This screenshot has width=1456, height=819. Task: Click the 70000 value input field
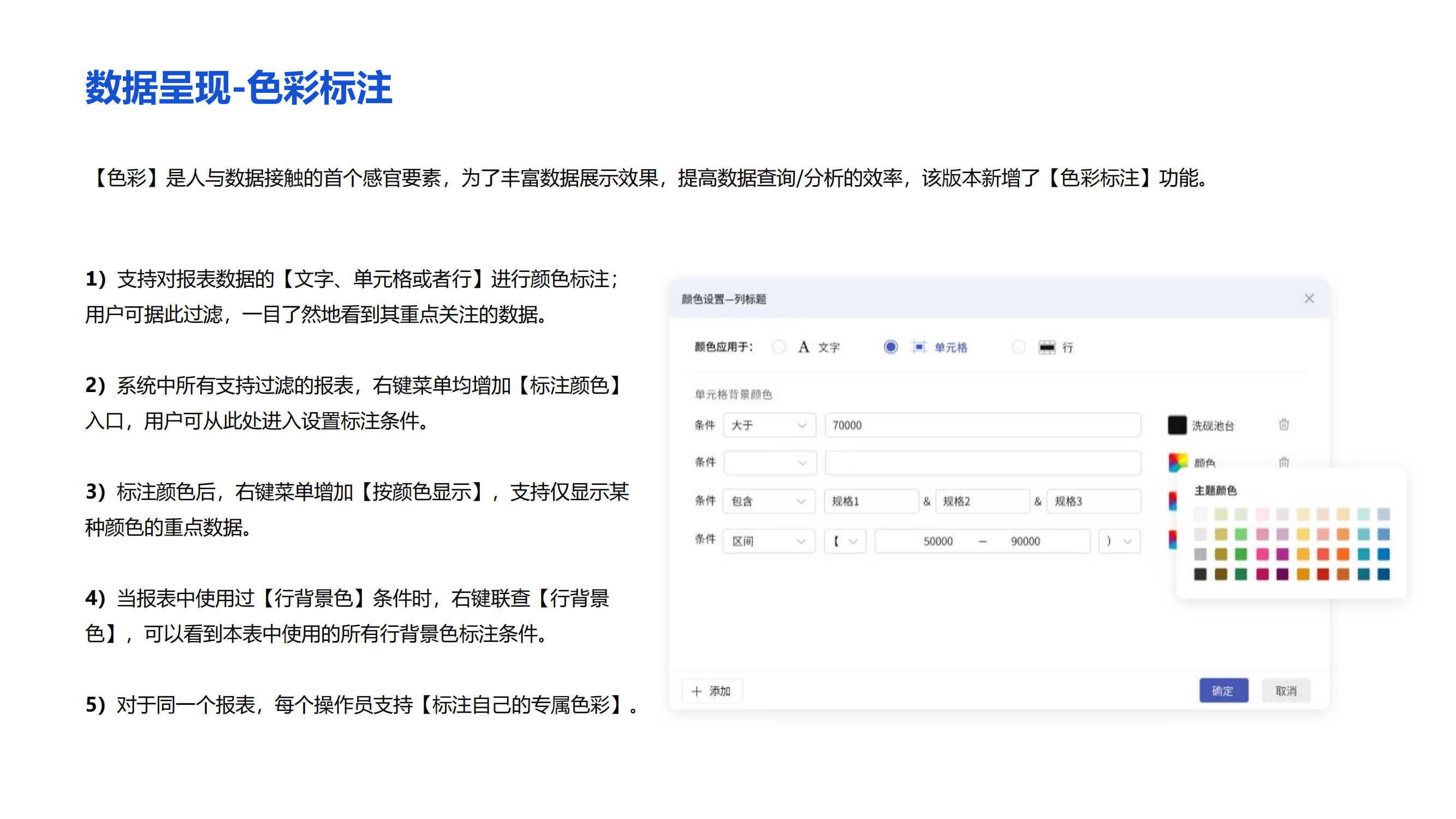982,425
